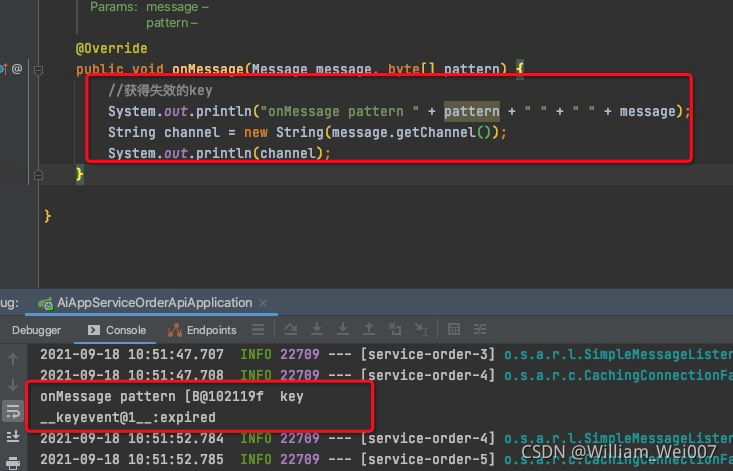Click the orange Endpoints tab icon
The height and width of the screenshot is (471, 733).
pos(175,330)
